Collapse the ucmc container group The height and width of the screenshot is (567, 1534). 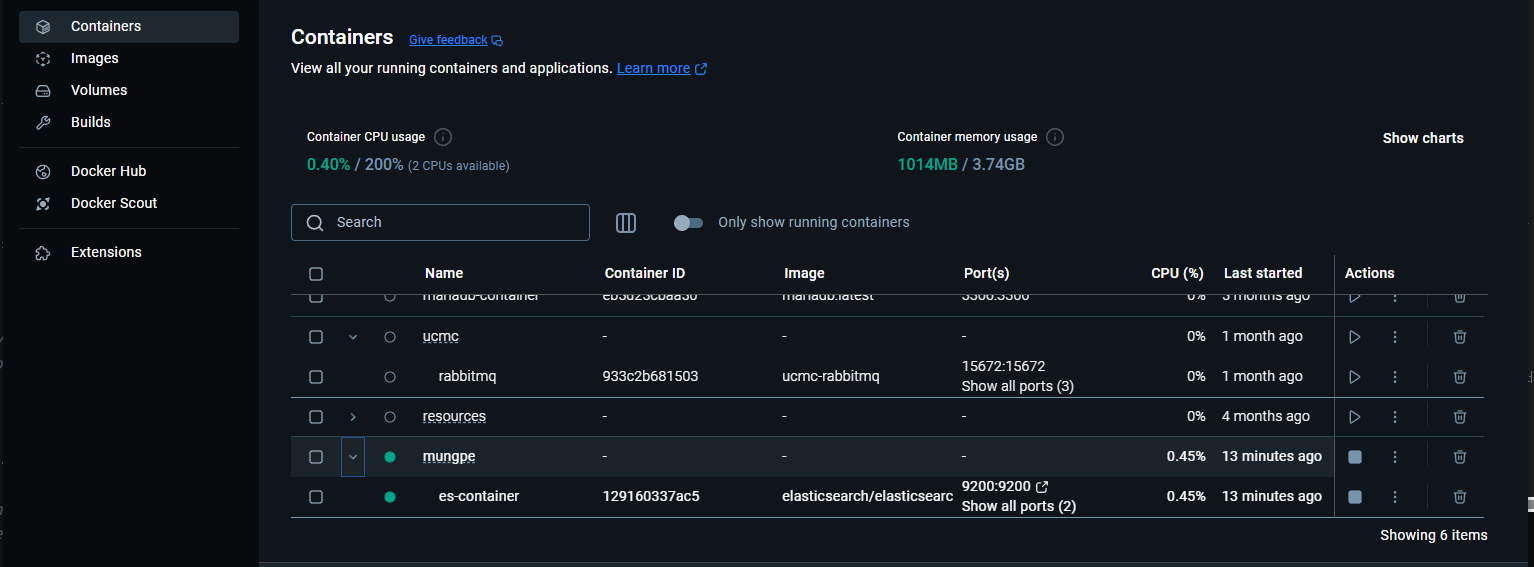coord(353,337)
